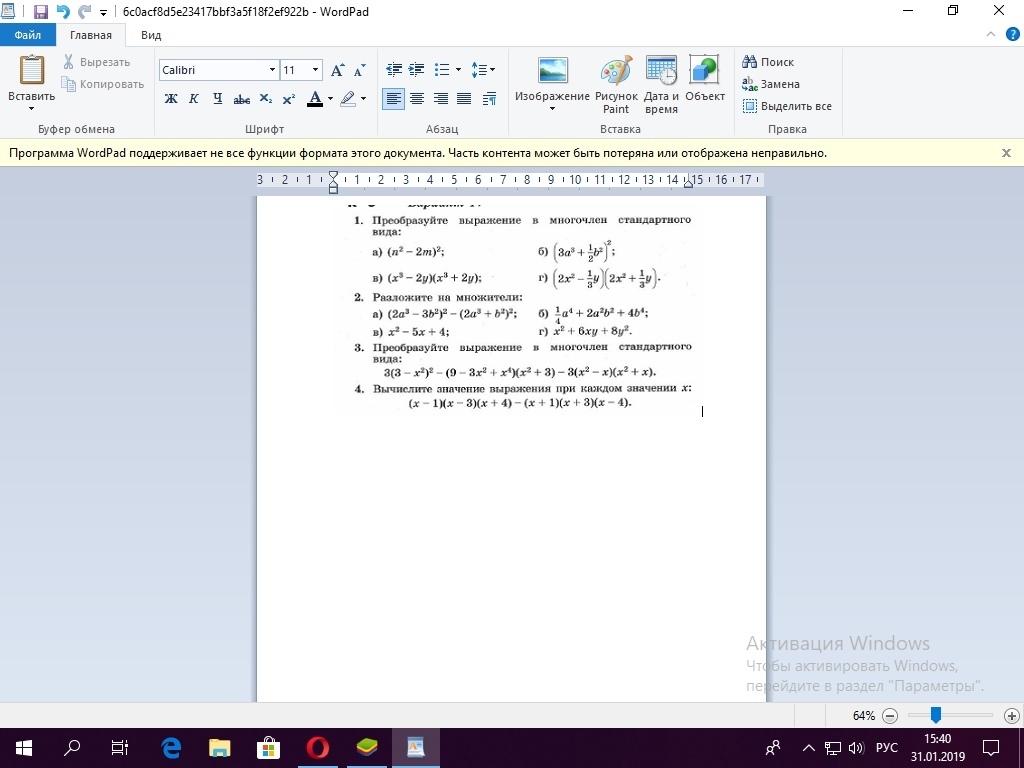1024x768 pixels.
Task: Toggle underline Ч formatting
Action: point(217,99)
